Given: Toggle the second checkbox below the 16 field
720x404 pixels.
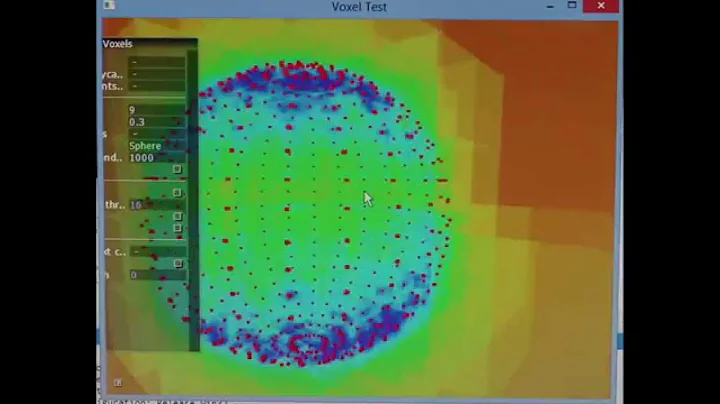Looking at the screenshot, I should tap(178, 228).
